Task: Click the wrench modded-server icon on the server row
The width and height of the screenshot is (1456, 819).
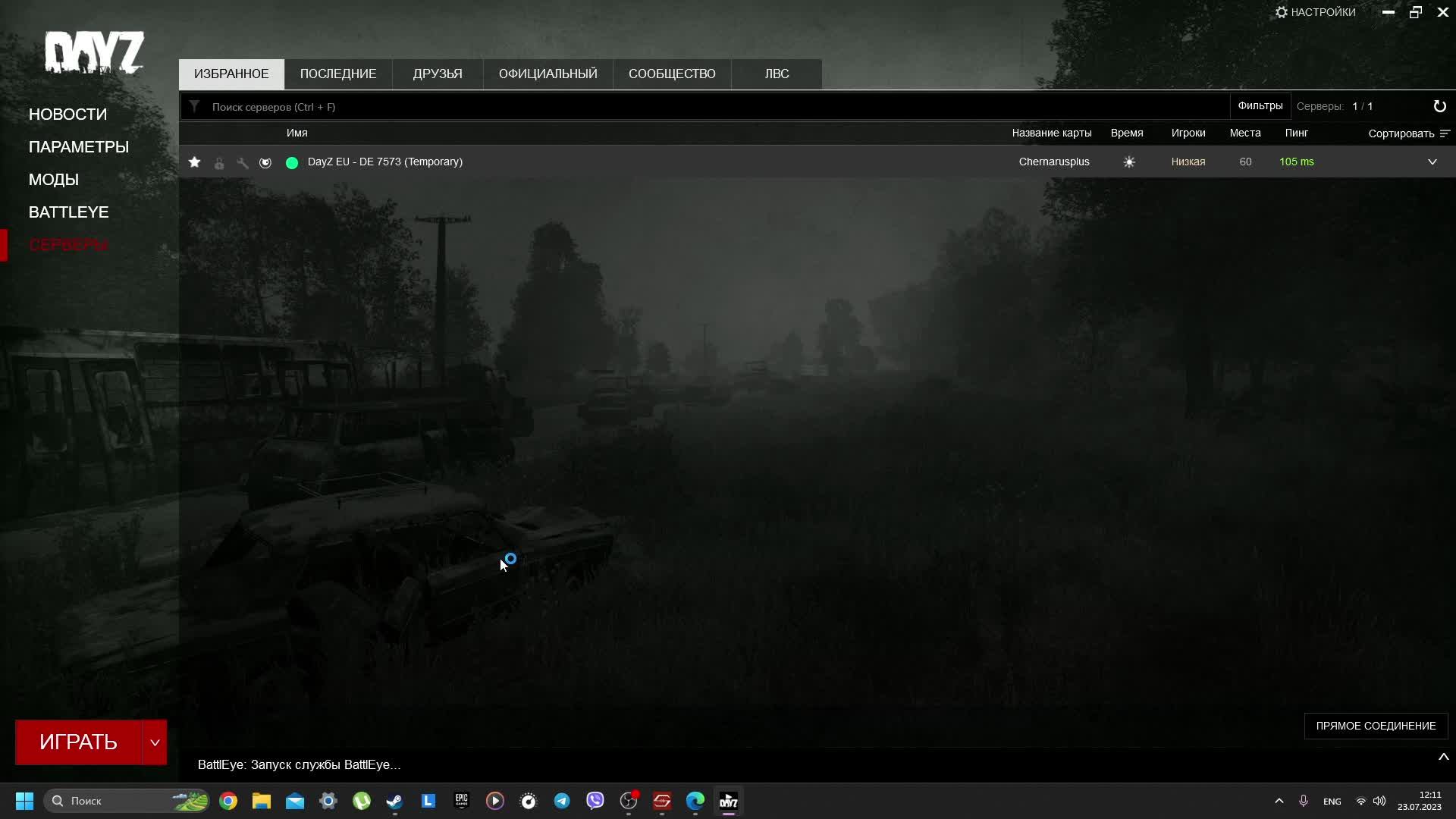Action: click(x=242, y=162)
